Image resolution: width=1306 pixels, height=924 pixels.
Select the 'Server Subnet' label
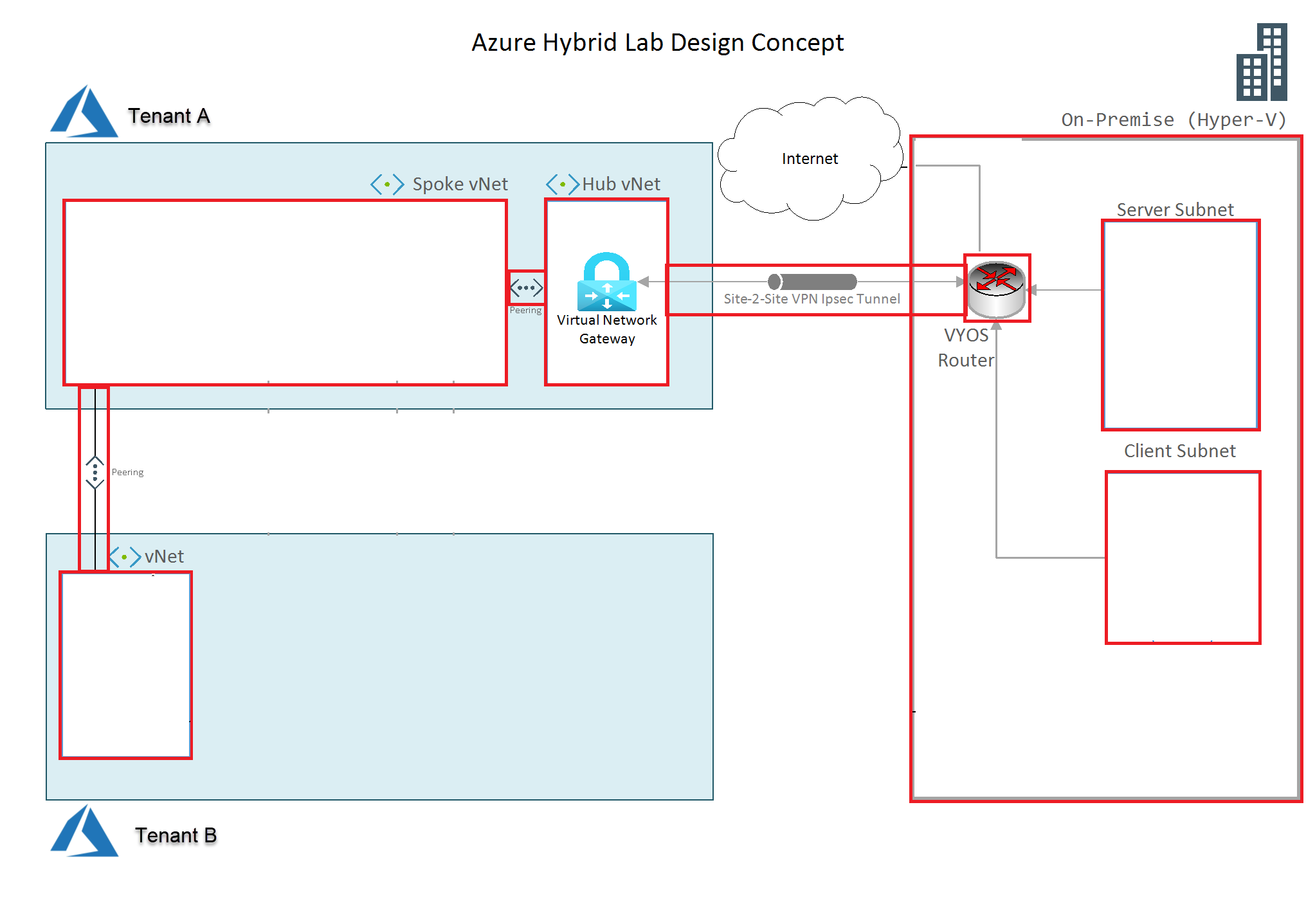tap(1175, 210)
